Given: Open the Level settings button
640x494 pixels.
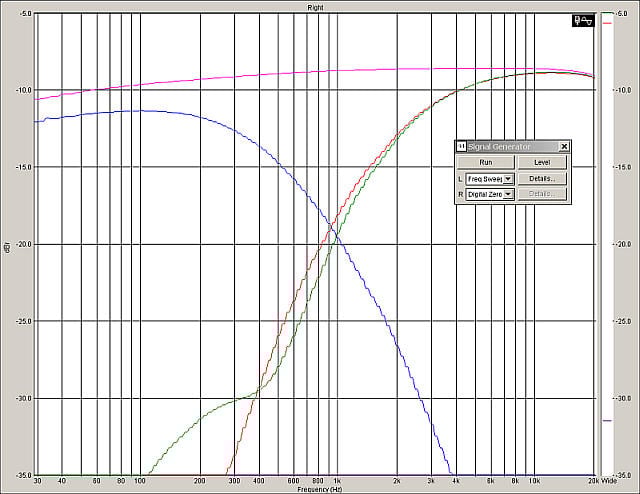Looking at the screenshot, I should pos(542,162).
